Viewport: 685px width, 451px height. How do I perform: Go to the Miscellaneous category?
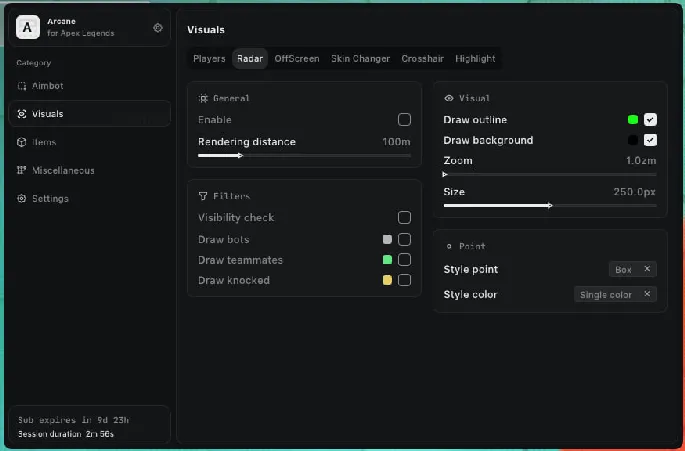[63, 170]
